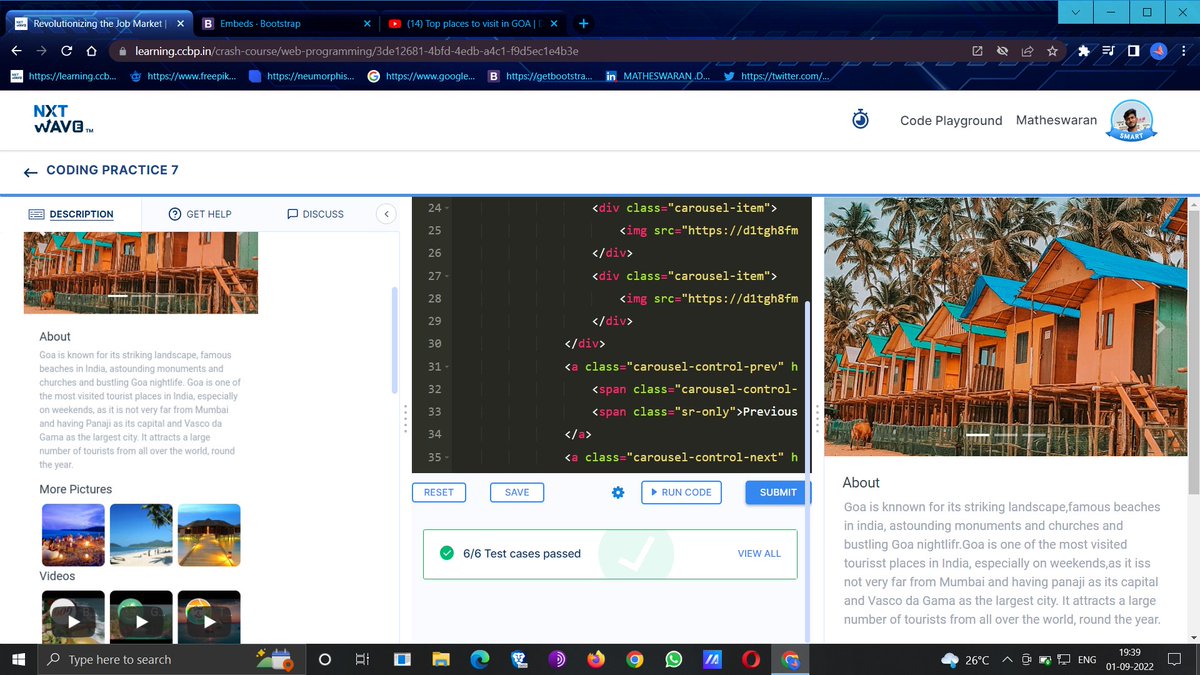Open Chrome three-dot menu
The width and height of the screenshot is (1200, 675).
(x=1182, y=51)
